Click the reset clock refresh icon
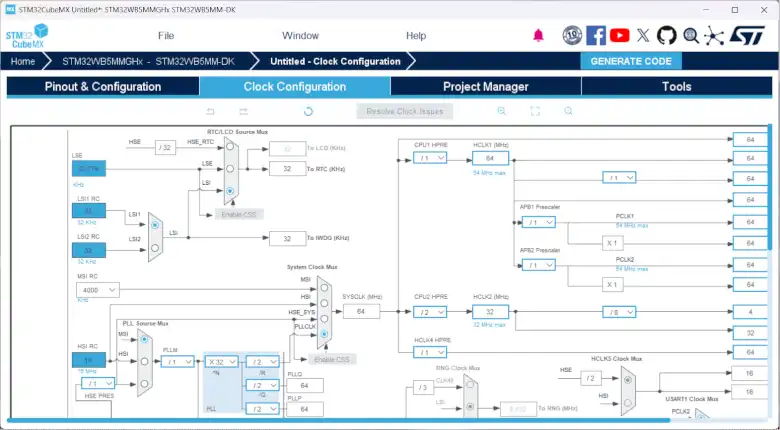The width and height of the screenshot is (780, 430). pos(308,111)
